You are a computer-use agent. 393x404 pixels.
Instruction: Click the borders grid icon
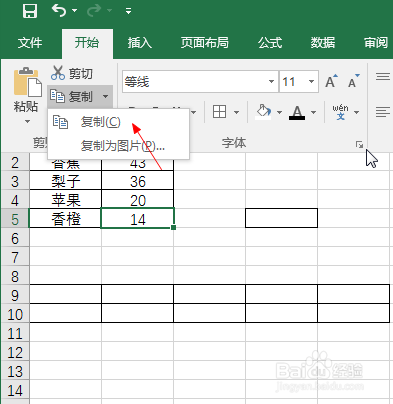[x=219, y=112]
